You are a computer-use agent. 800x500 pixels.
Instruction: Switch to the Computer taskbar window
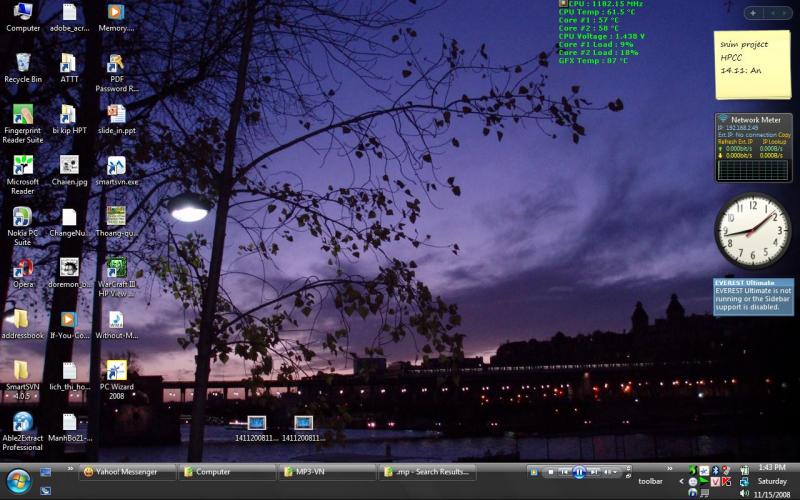click(x=228, y=472)
